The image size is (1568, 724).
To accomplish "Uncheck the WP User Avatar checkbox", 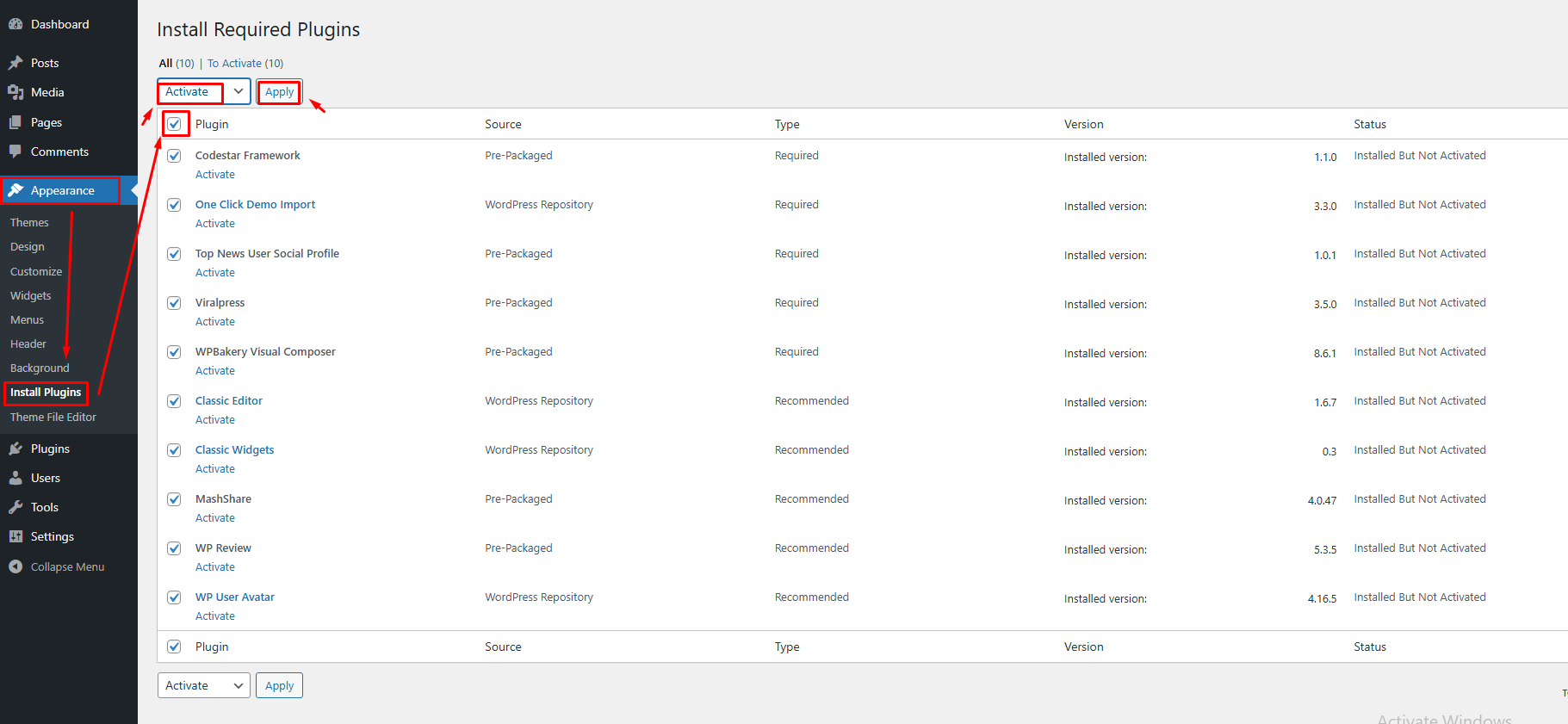I will click(x=174, y=597).
